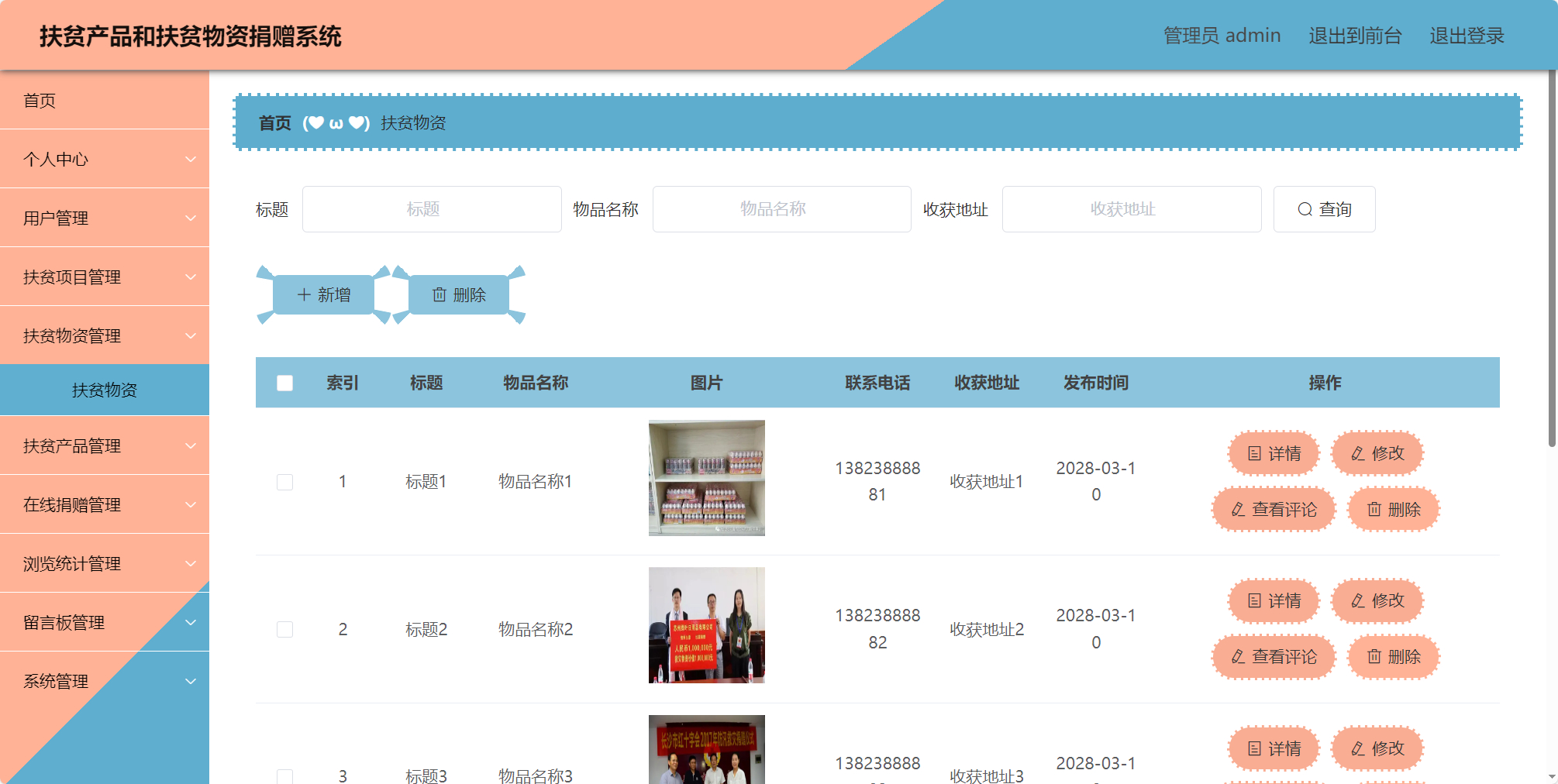The width and height of the screenshot is (1558, 784).
Task: Toggle the select-all checkbox in table header
Action: (x=284, y=383)
